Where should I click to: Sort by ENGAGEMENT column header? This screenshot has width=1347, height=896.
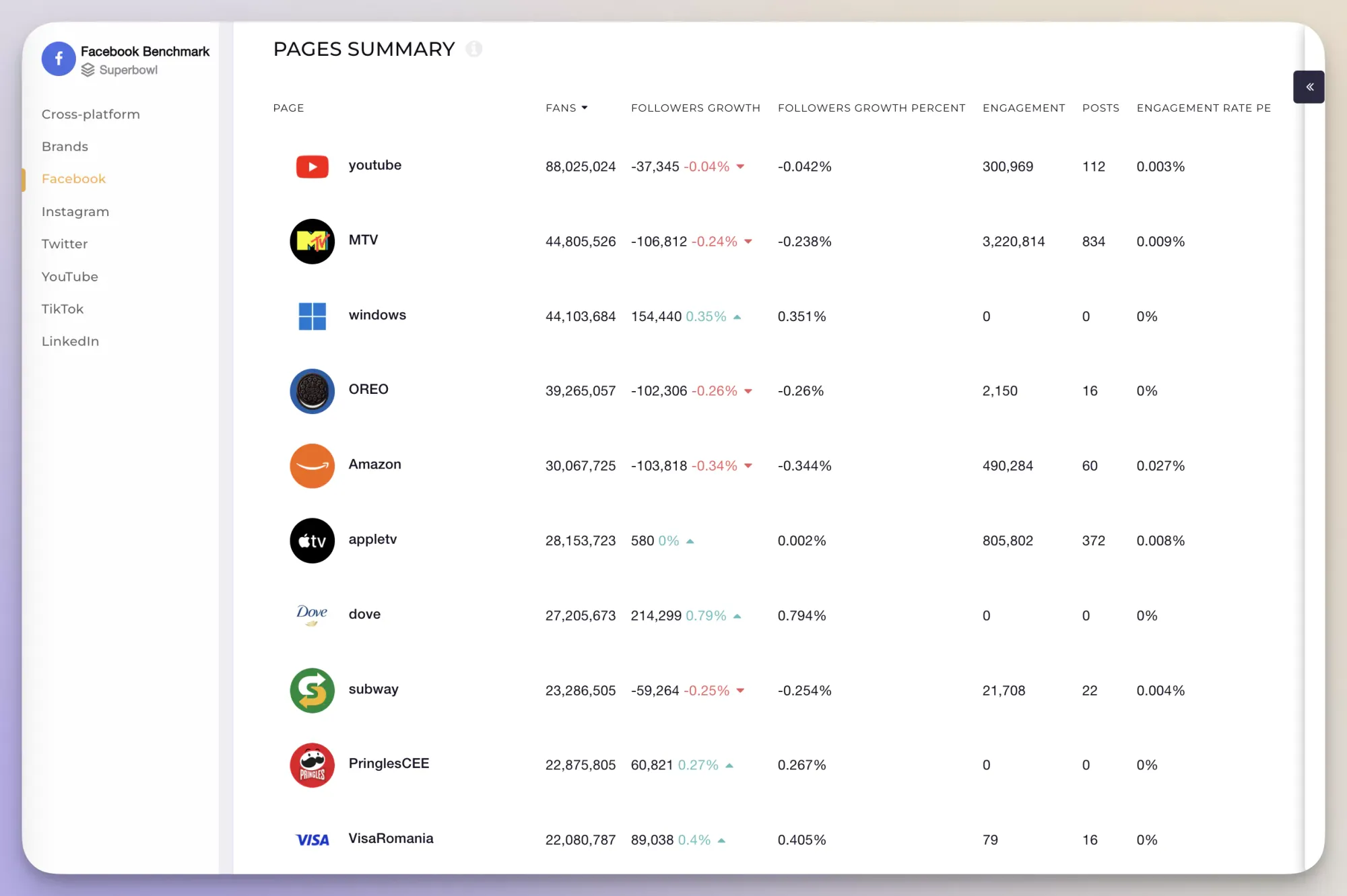pyautogui.click(x=1024, y=108)
